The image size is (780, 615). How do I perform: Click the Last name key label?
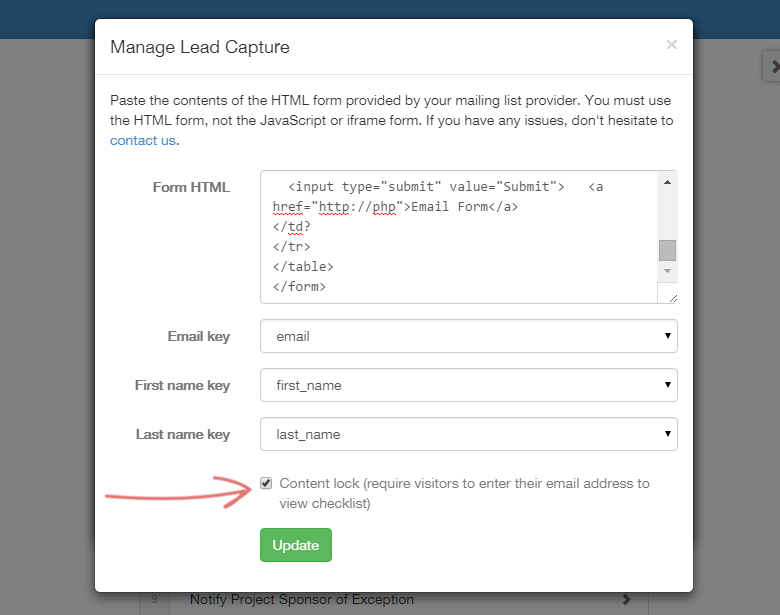click(183, 434)
